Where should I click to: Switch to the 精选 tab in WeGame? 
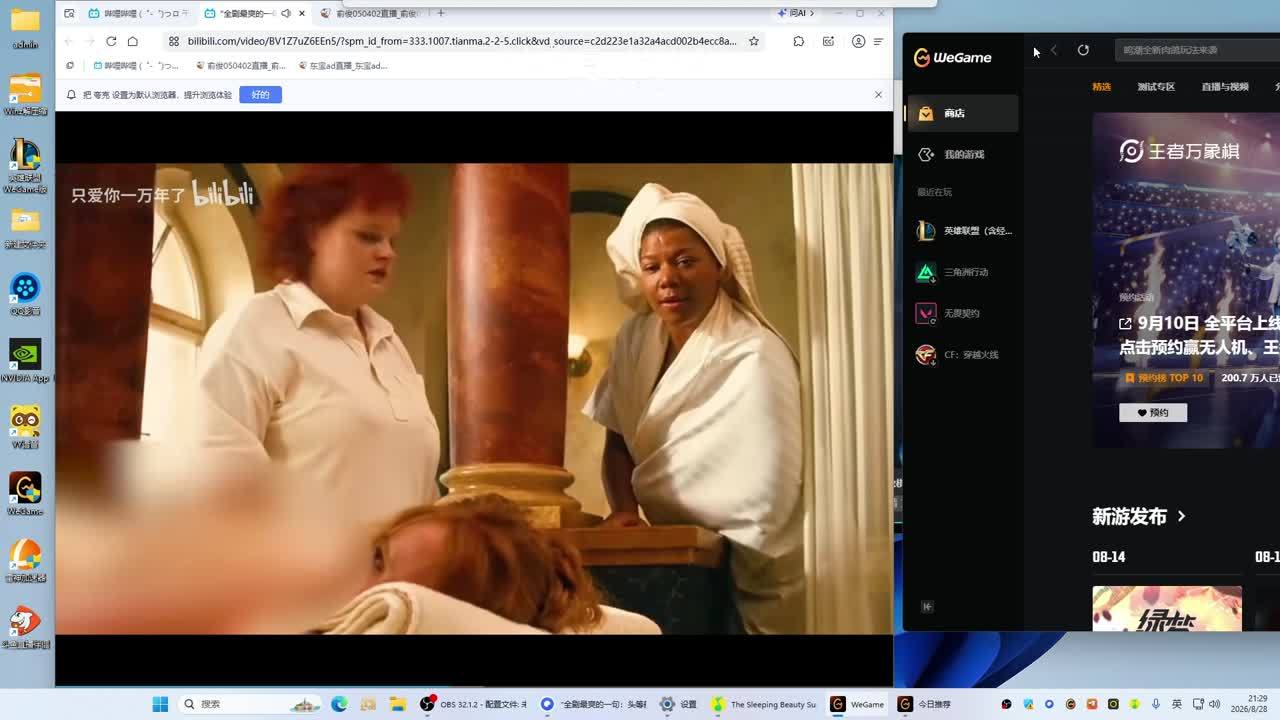[x=1102, y=87]
